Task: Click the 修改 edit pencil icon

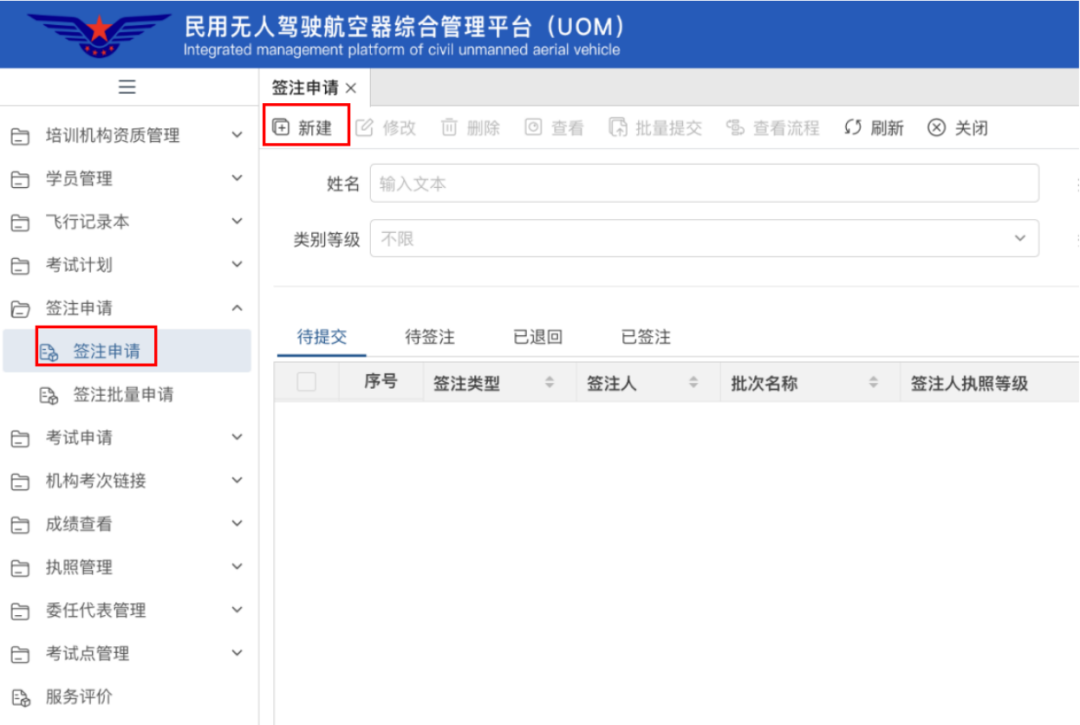Action: point(364,127)
